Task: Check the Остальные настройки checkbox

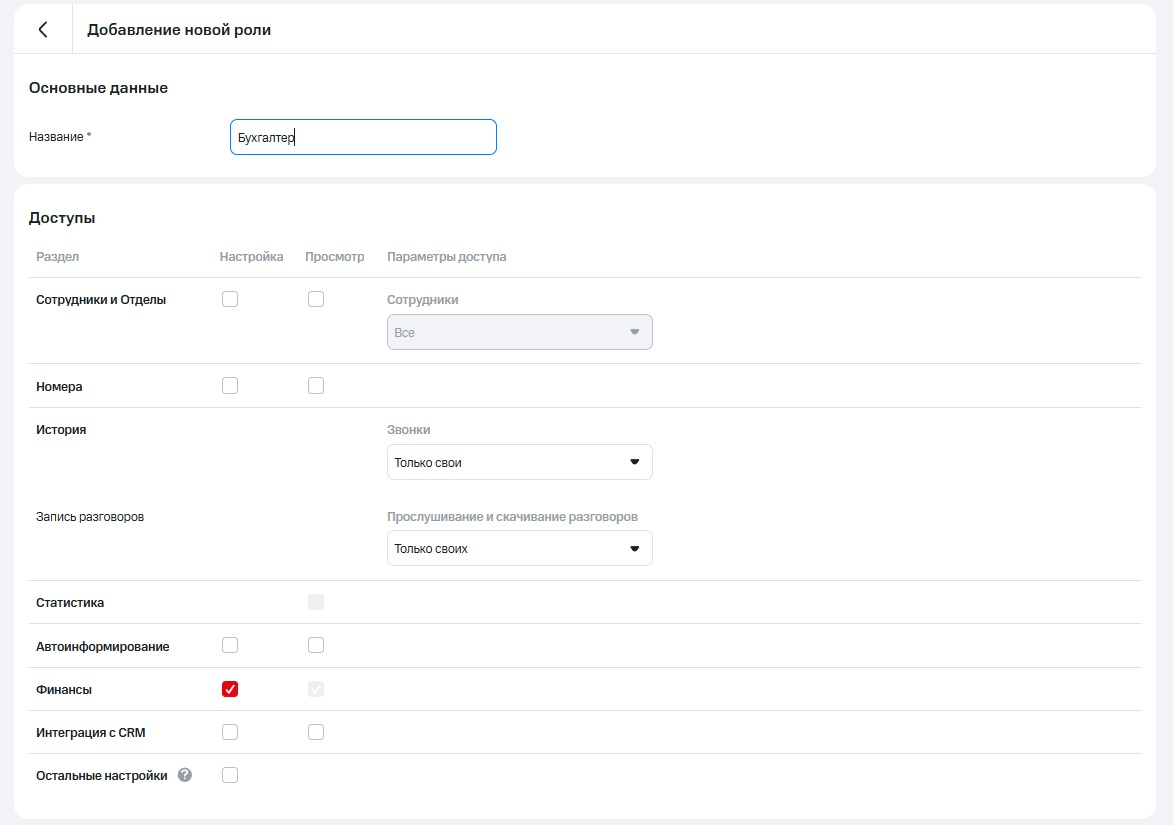Action: [x=230, y=775]
